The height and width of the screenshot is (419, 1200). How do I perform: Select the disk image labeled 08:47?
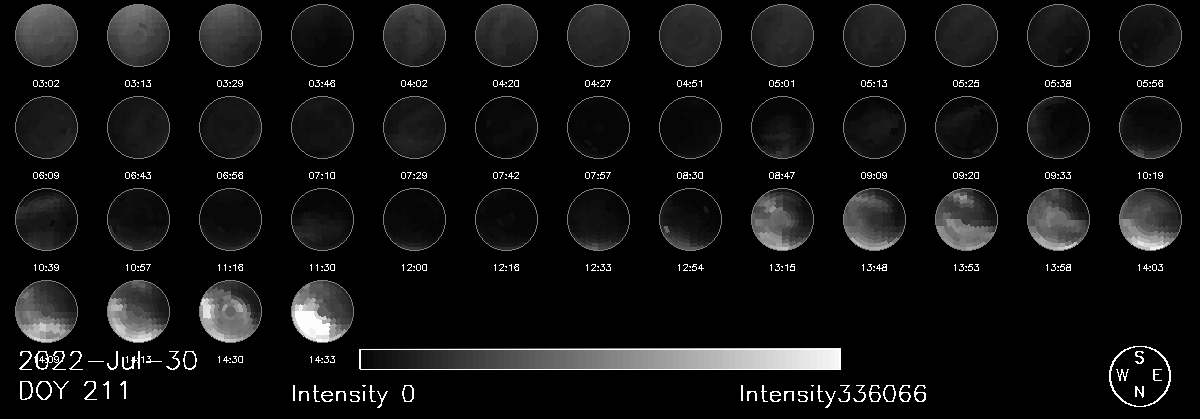782,126
